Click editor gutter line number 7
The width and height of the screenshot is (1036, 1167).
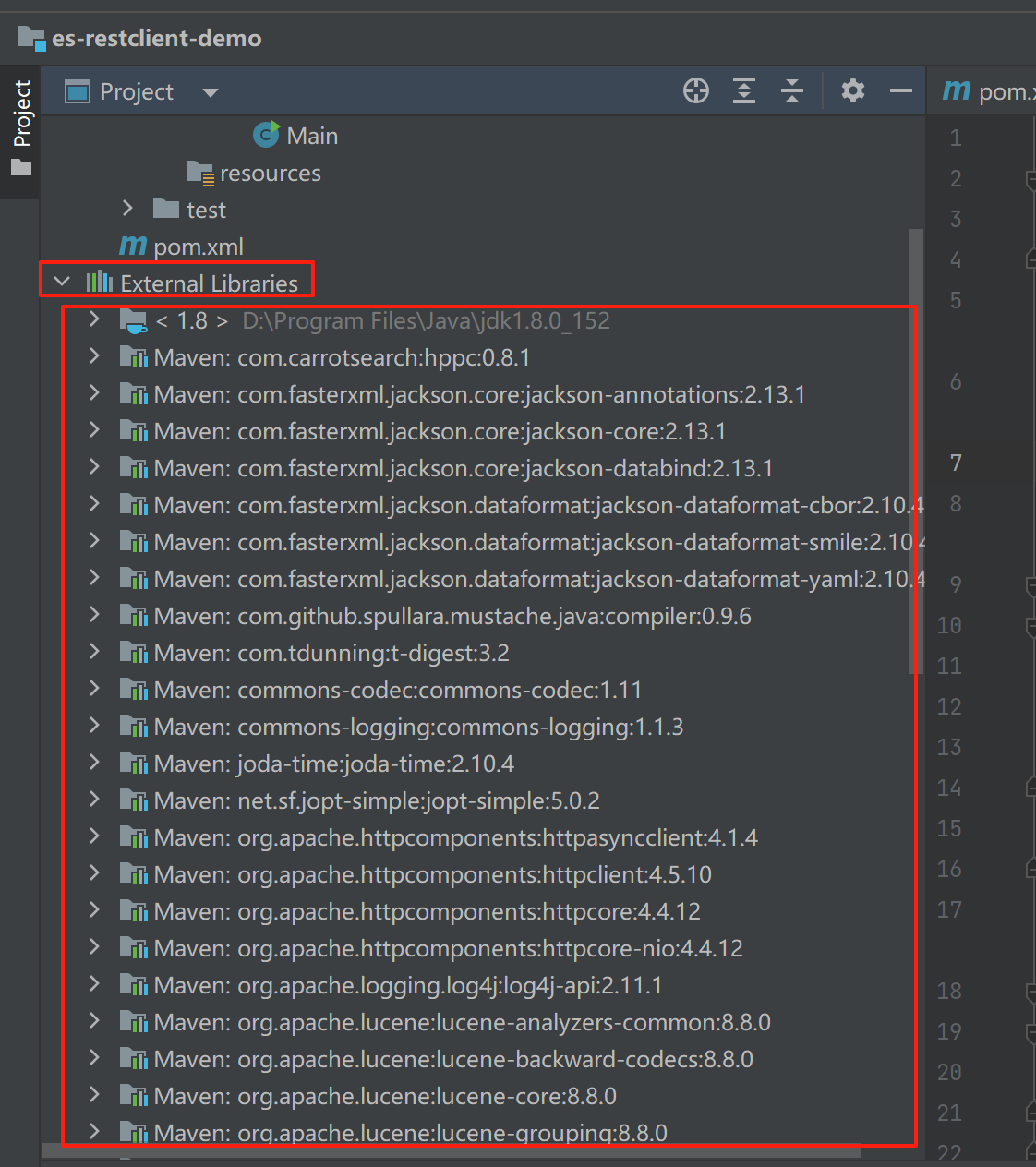point(956,463)
